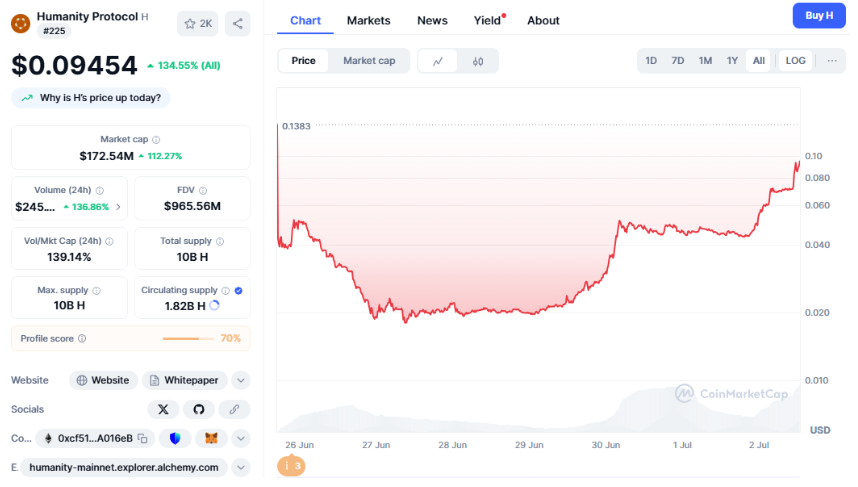Click the Buy H button
The image size is (858, 487).
point(819,15)
